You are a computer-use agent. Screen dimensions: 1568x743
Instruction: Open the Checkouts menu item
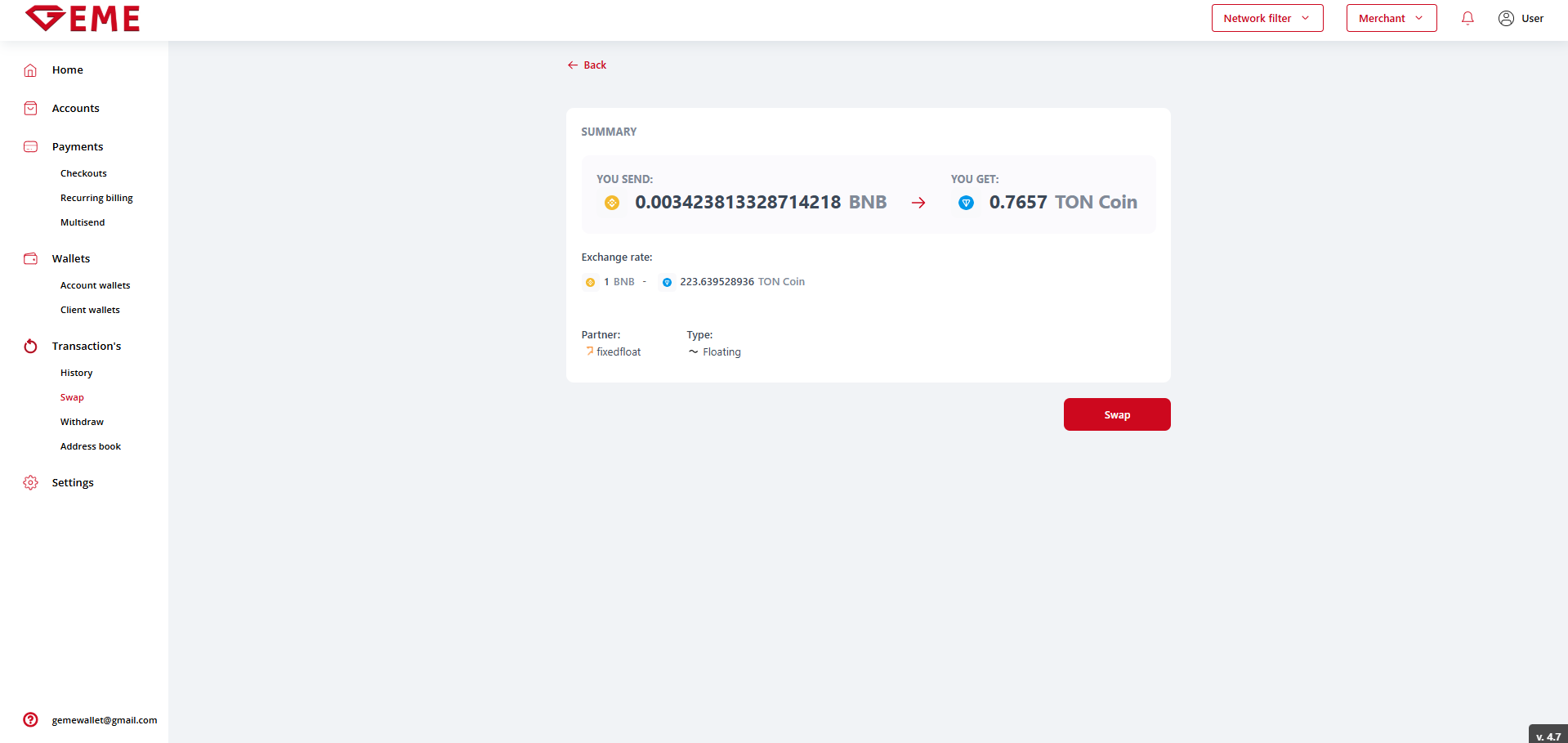83,173
